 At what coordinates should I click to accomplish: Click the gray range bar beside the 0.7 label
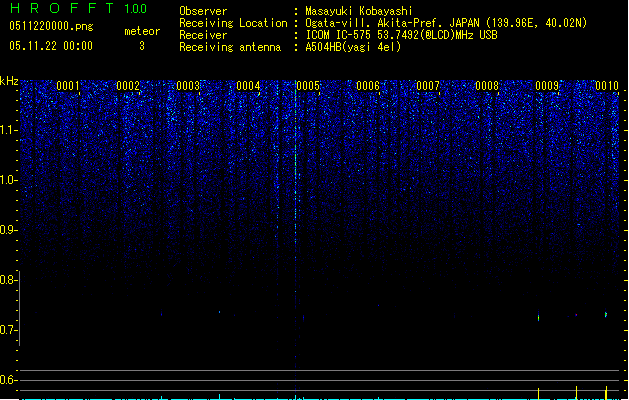(20, 308)
